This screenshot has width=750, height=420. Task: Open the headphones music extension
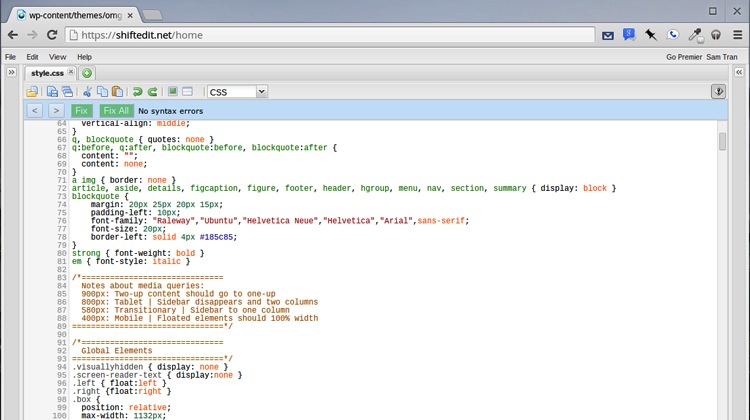716,35
